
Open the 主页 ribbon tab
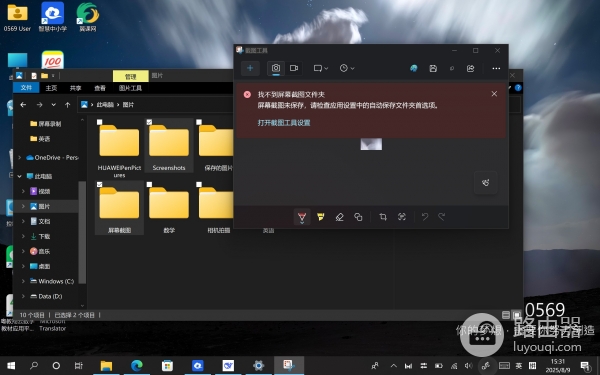pos(51,88)
